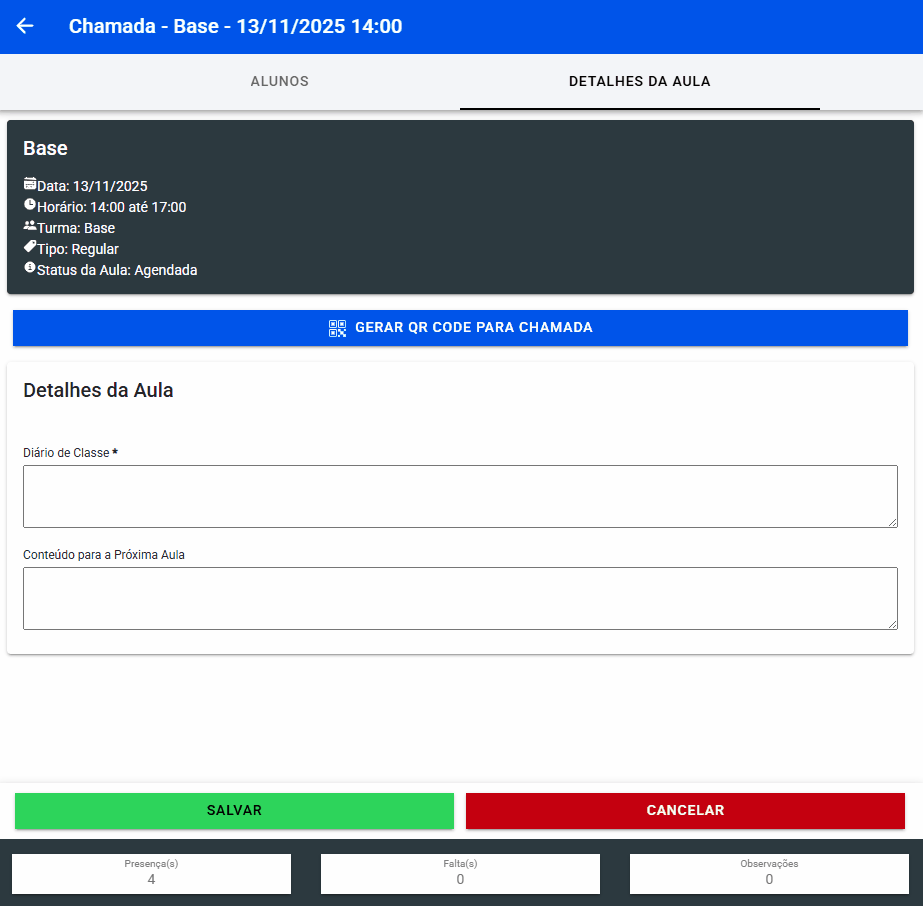The height and width of the screenshot is (906, 923).
Task: Open the Presença(s) counter box
Action: tap(151, 873)
